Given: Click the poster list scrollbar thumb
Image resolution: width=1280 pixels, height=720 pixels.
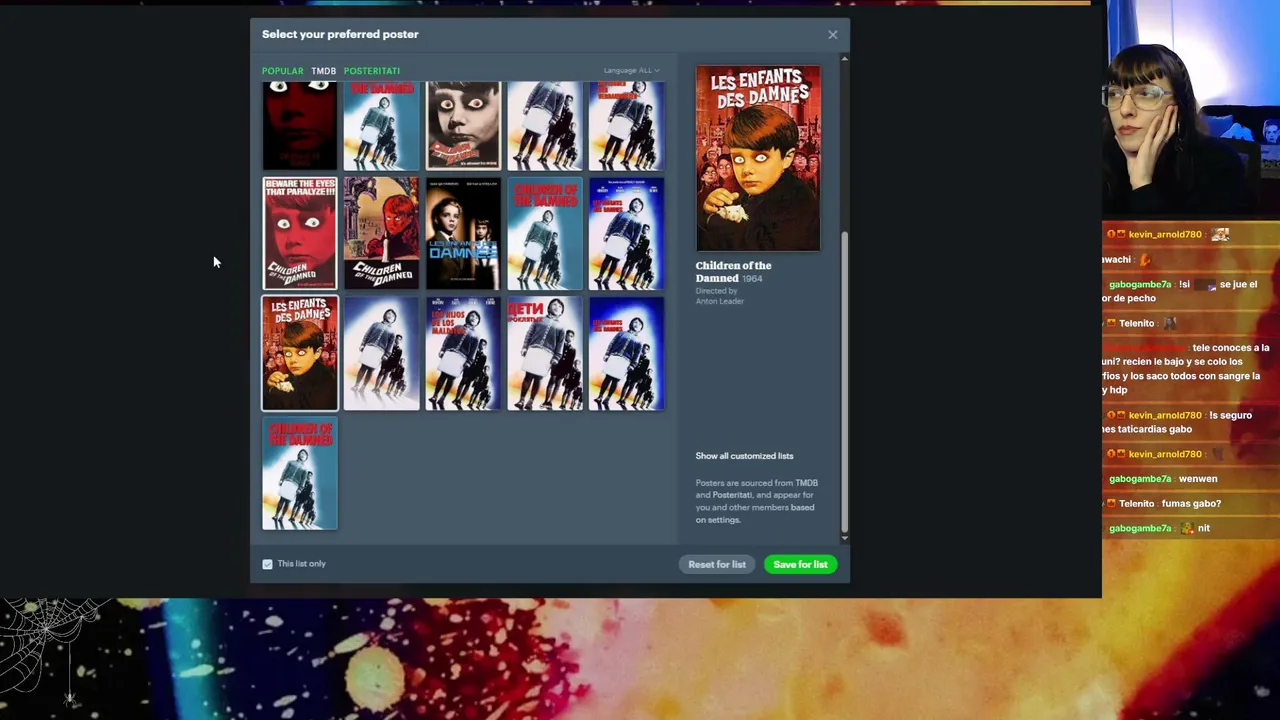Looking at the screenshot, I should 844,380.
